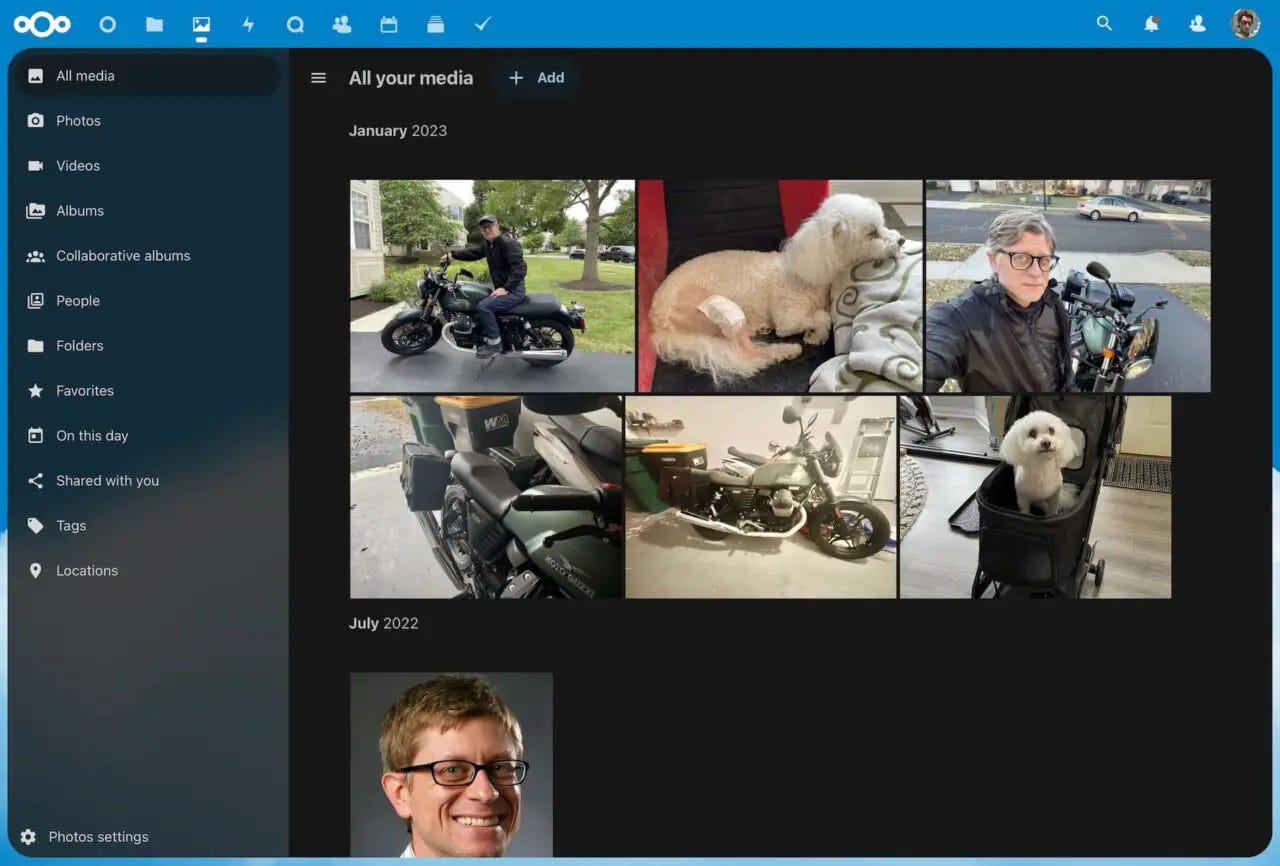Open close-up photo of motorcycle seat and bins
1280x866 pixels.
coord(486,497)
